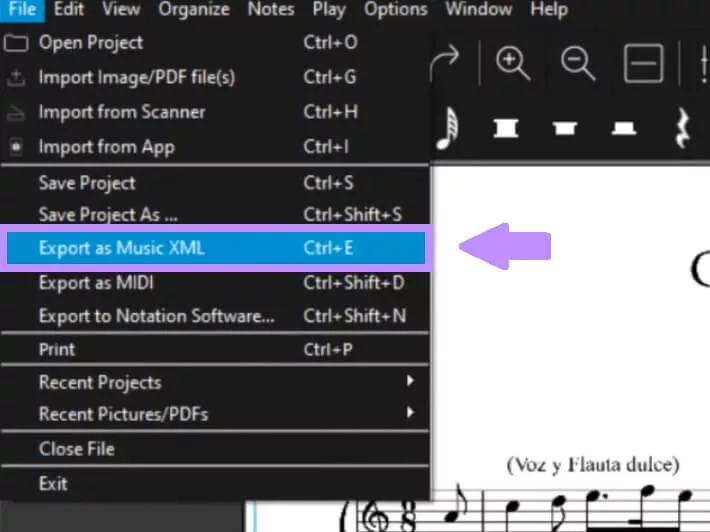Select the half rest icon
The width and height of the screenshot is (710, 532).
tap(624, 128)
